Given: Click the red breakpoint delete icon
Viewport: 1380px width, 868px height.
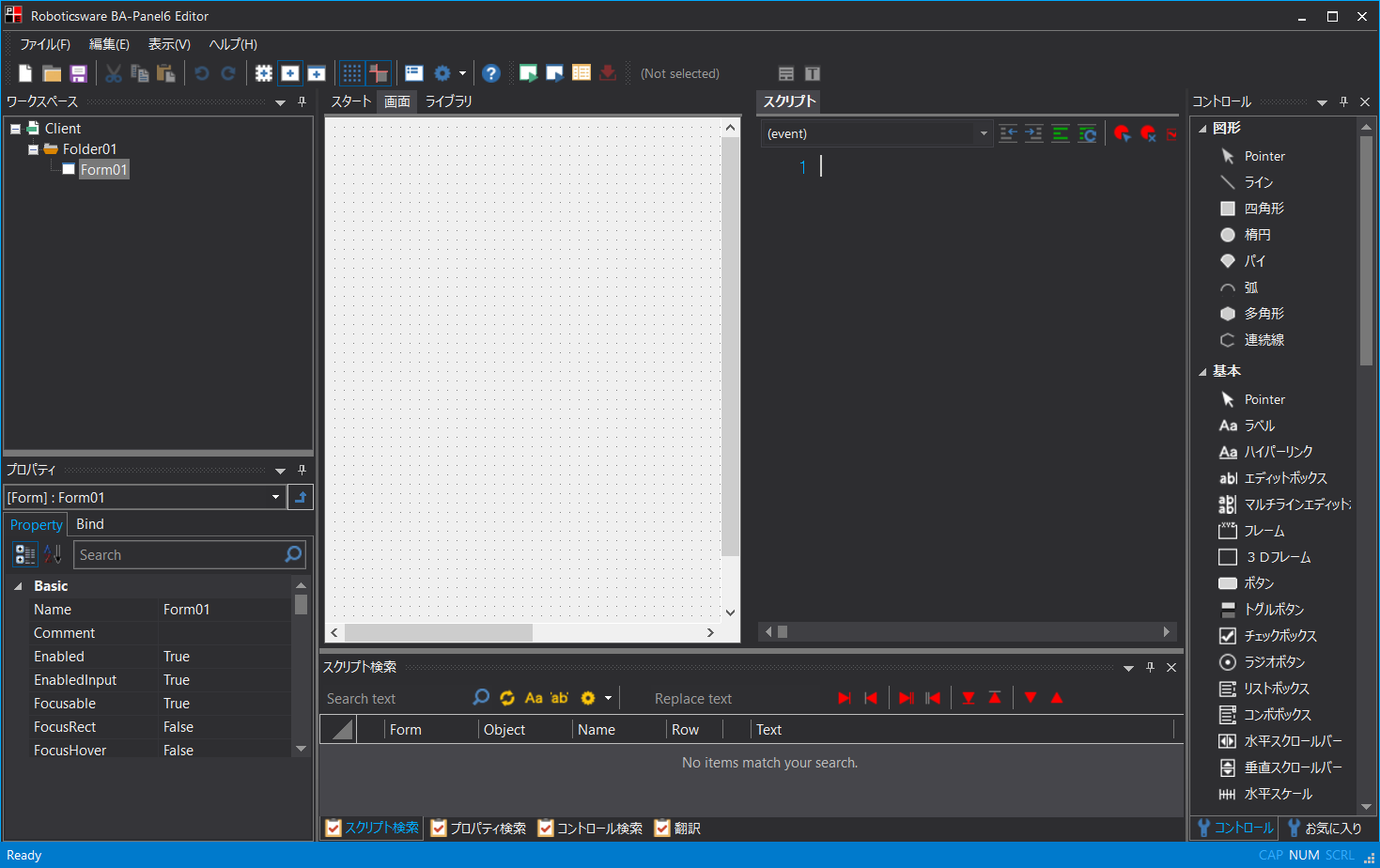Looking at the screenshot, I should [x=1148, y=133].
